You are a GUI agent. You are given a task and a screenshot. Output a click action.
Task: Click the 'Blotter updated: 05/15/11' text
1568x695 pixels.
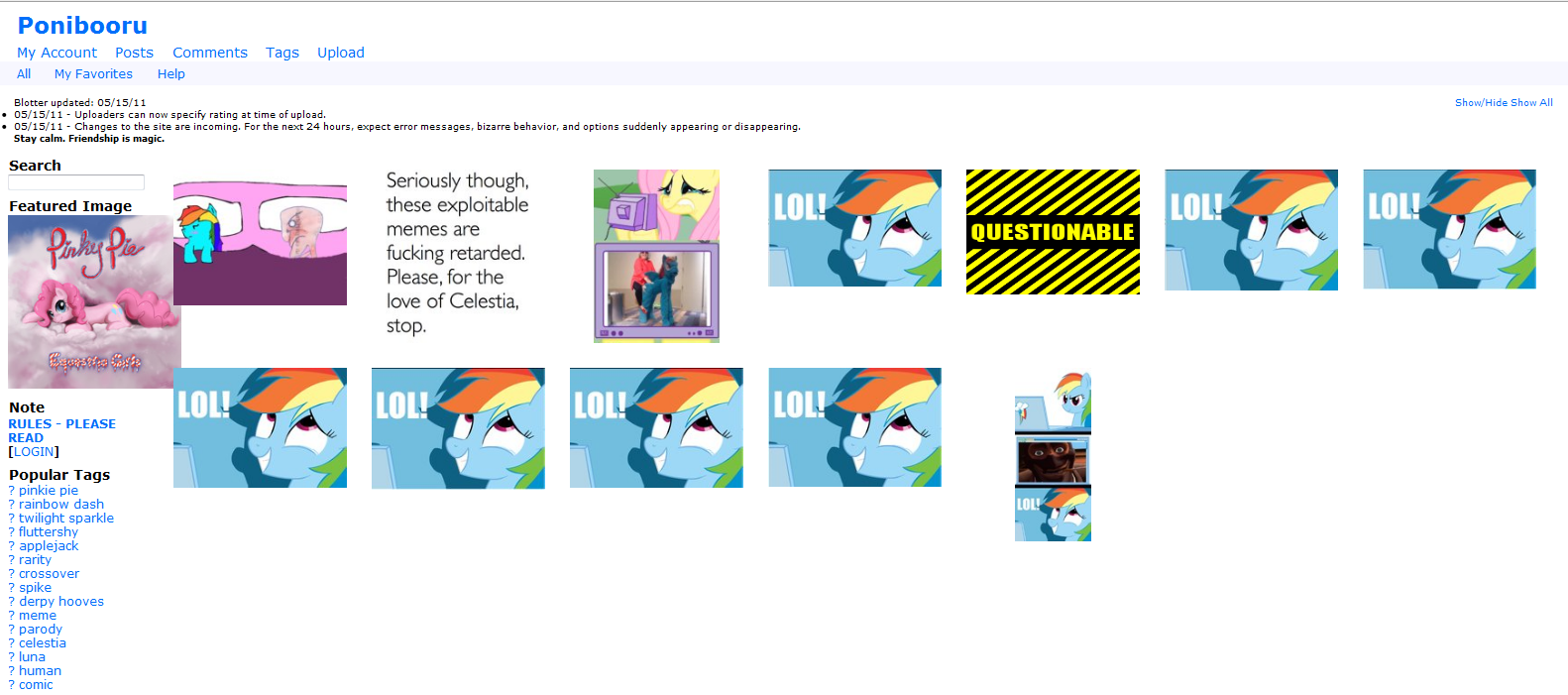(79, 102)
